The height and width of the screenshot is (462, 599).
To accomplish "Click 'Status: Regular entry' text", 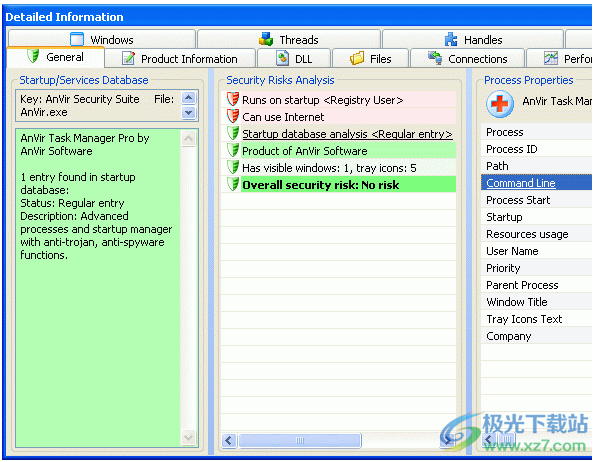I will tap(72, 203).
